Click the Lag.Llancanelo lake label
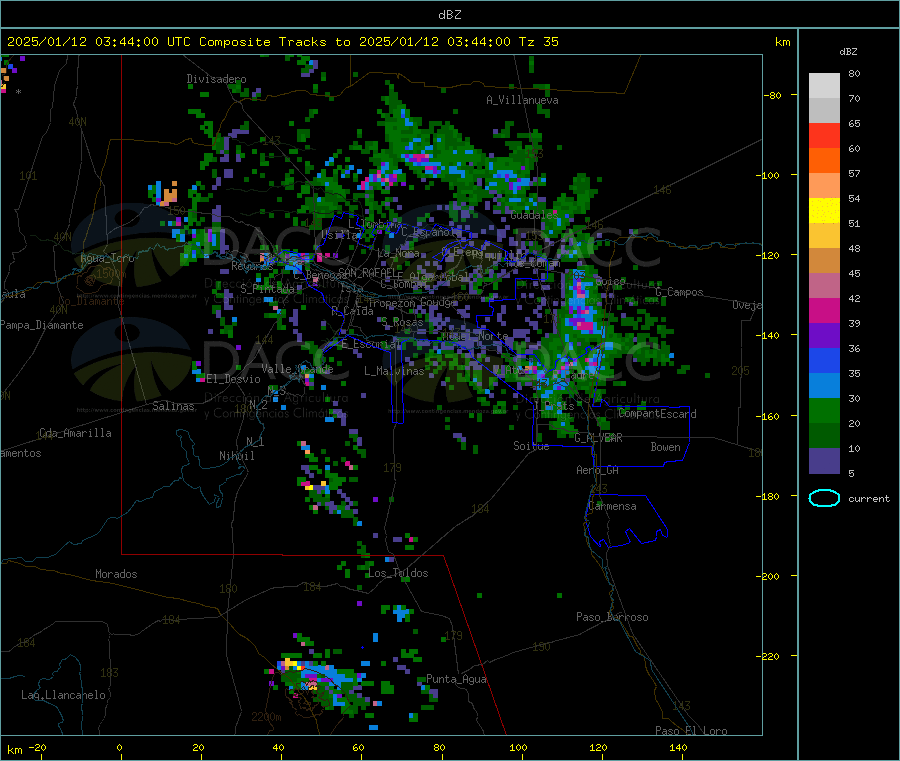Image resolution: width=900 pixels, height=761 pixels. (63, 695)
